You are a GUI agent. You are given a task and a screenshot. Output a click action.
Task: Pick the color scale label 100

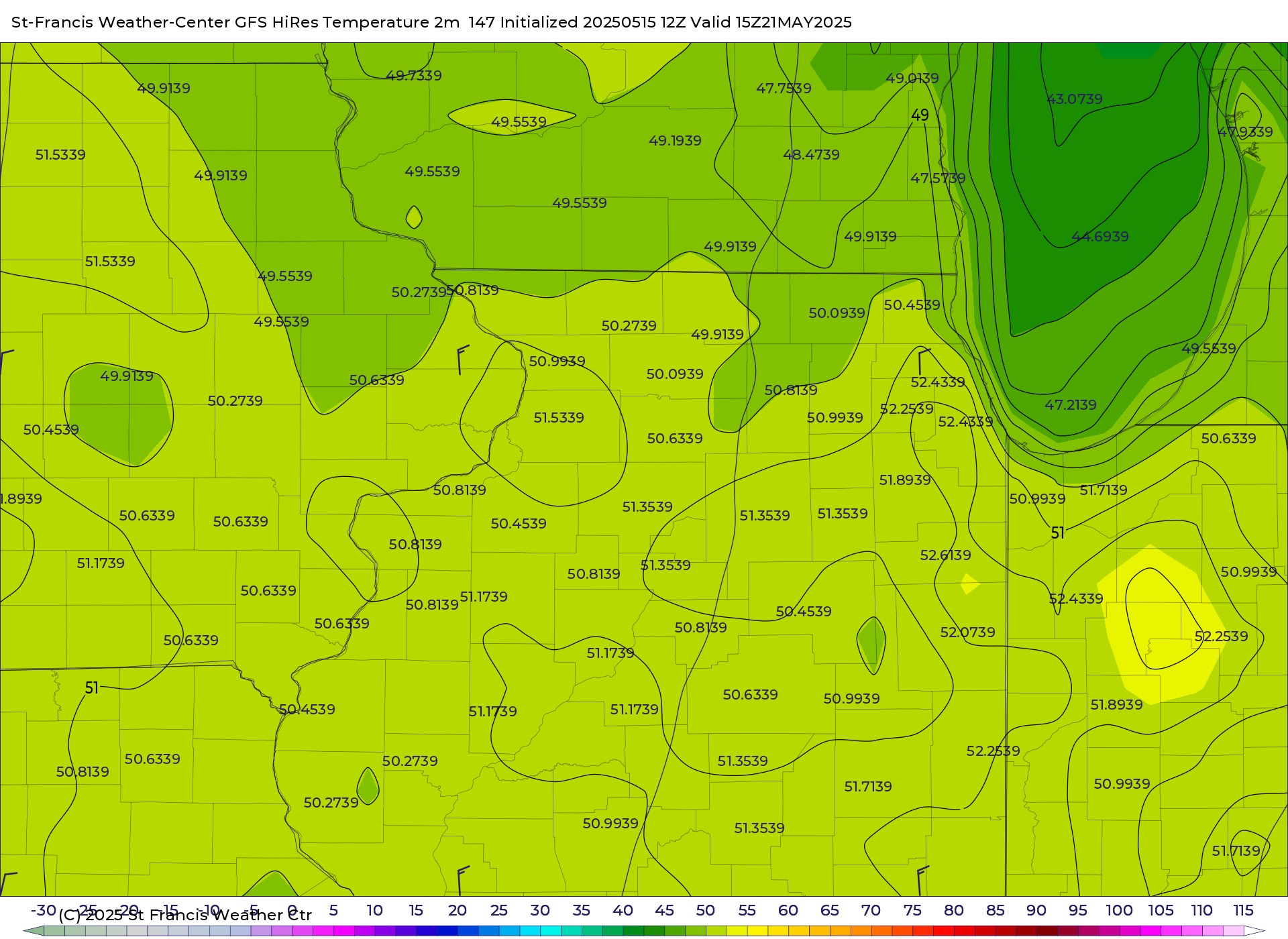[x=1120, y=911]
